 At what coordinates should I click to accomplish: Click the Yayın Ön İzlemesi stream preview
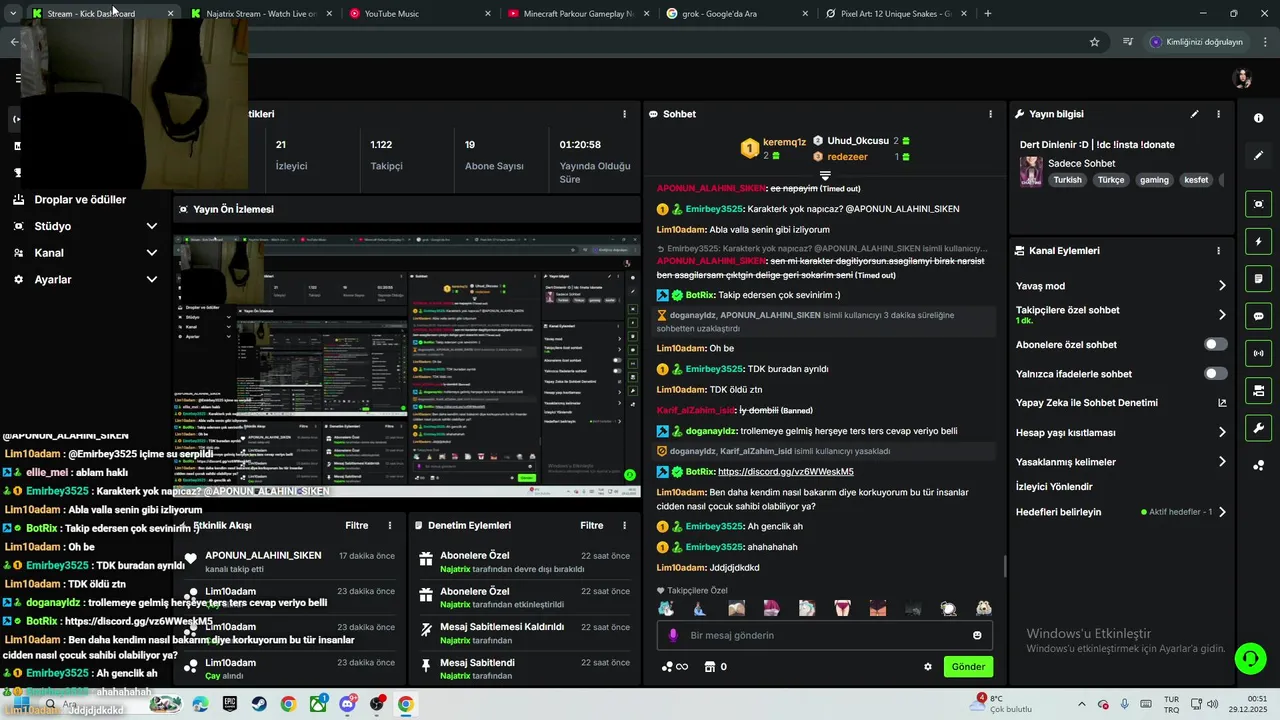click(x=407, y=366)
